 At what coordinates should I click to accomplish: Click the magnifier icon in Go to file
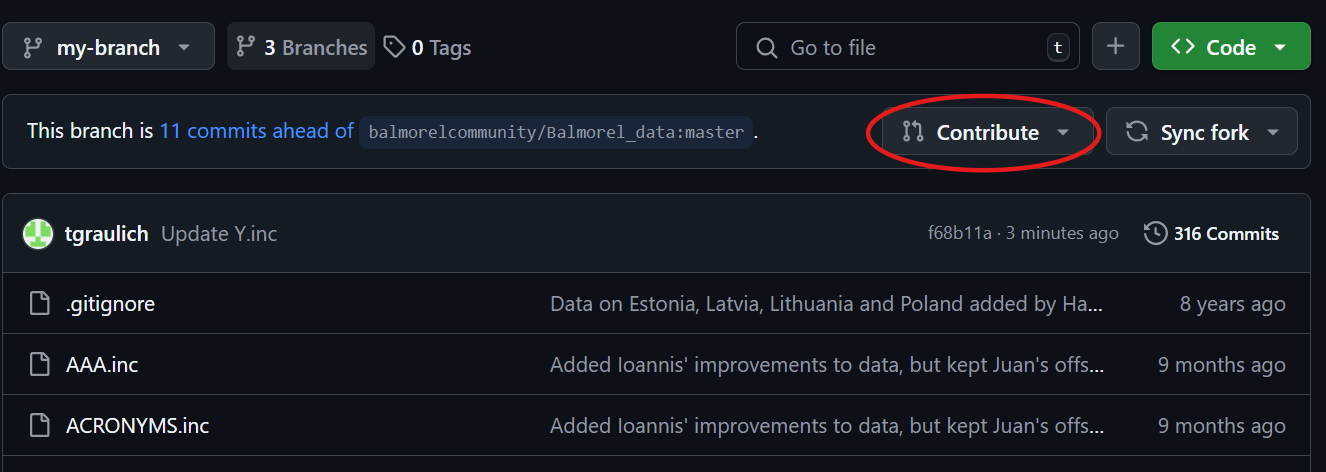click(766, 47)
